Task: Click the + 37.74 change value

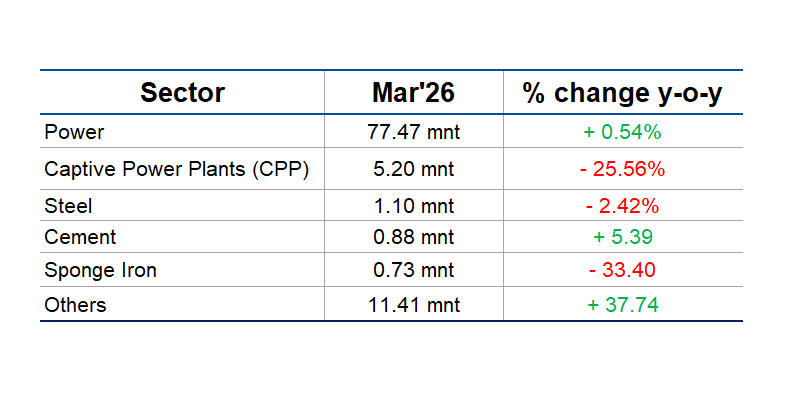Action: click(622, 305)
